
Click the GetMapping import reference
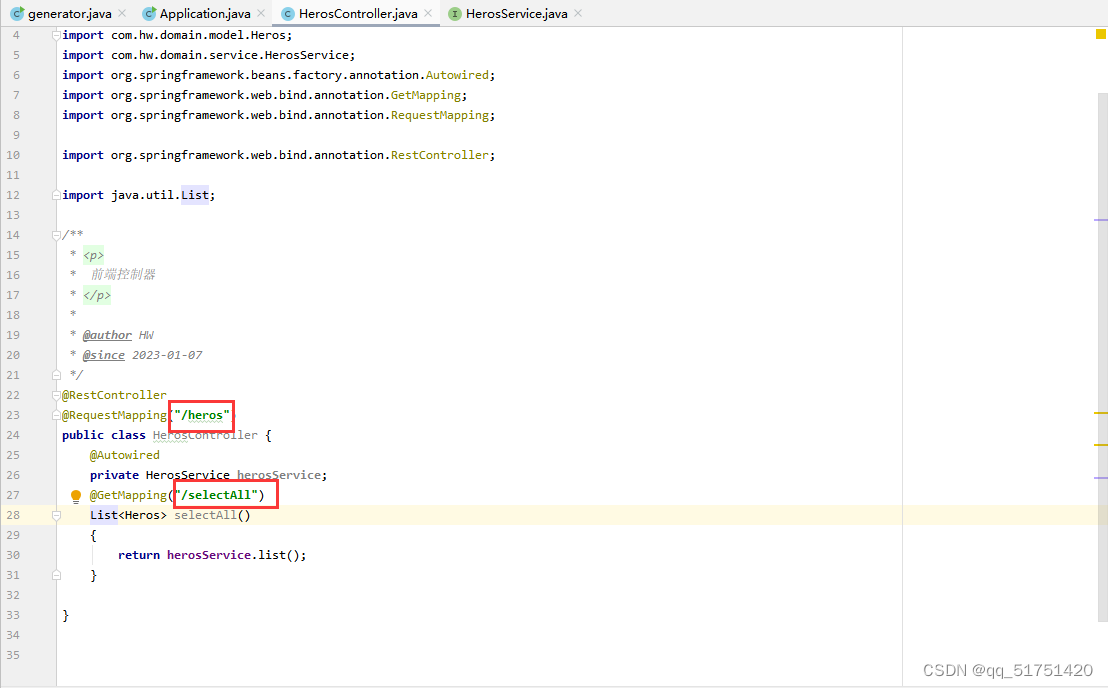pos(425,95)
